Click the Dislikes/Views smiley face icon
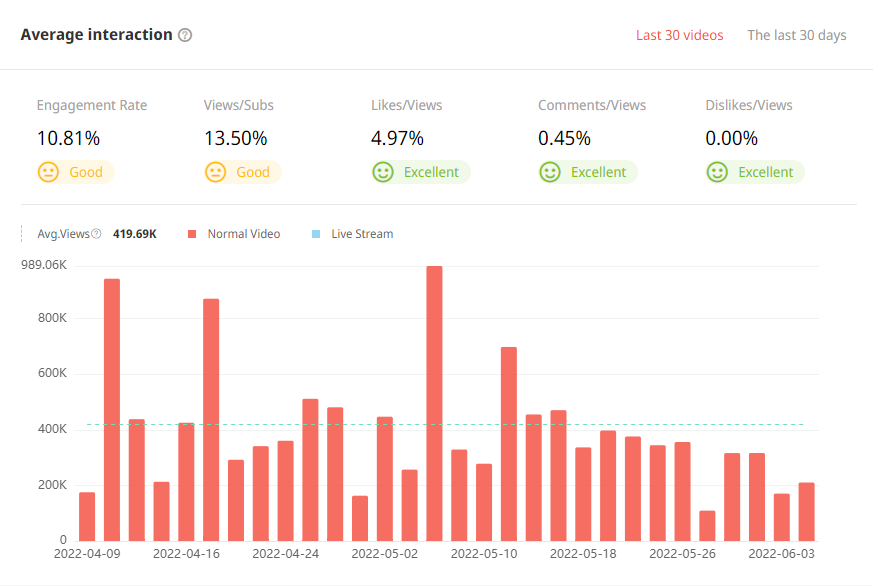 tap(716, 172)
